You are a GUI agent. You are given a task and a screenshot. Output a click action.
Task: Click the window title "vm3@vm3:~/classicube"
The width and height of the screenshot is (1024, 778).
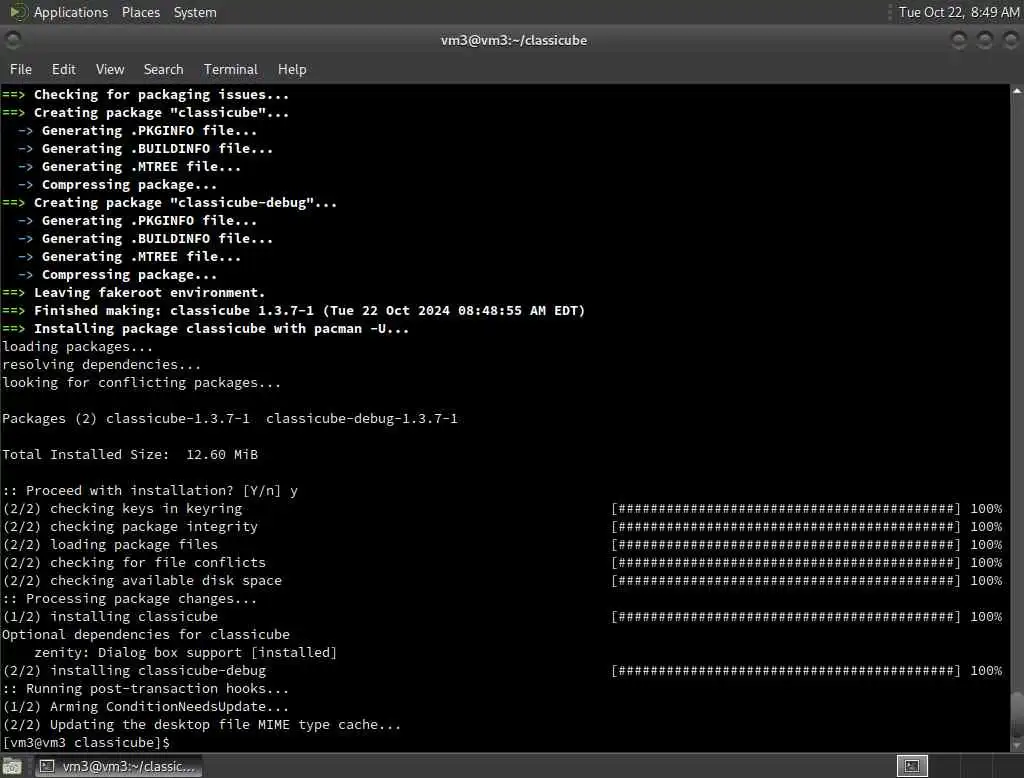514,41
